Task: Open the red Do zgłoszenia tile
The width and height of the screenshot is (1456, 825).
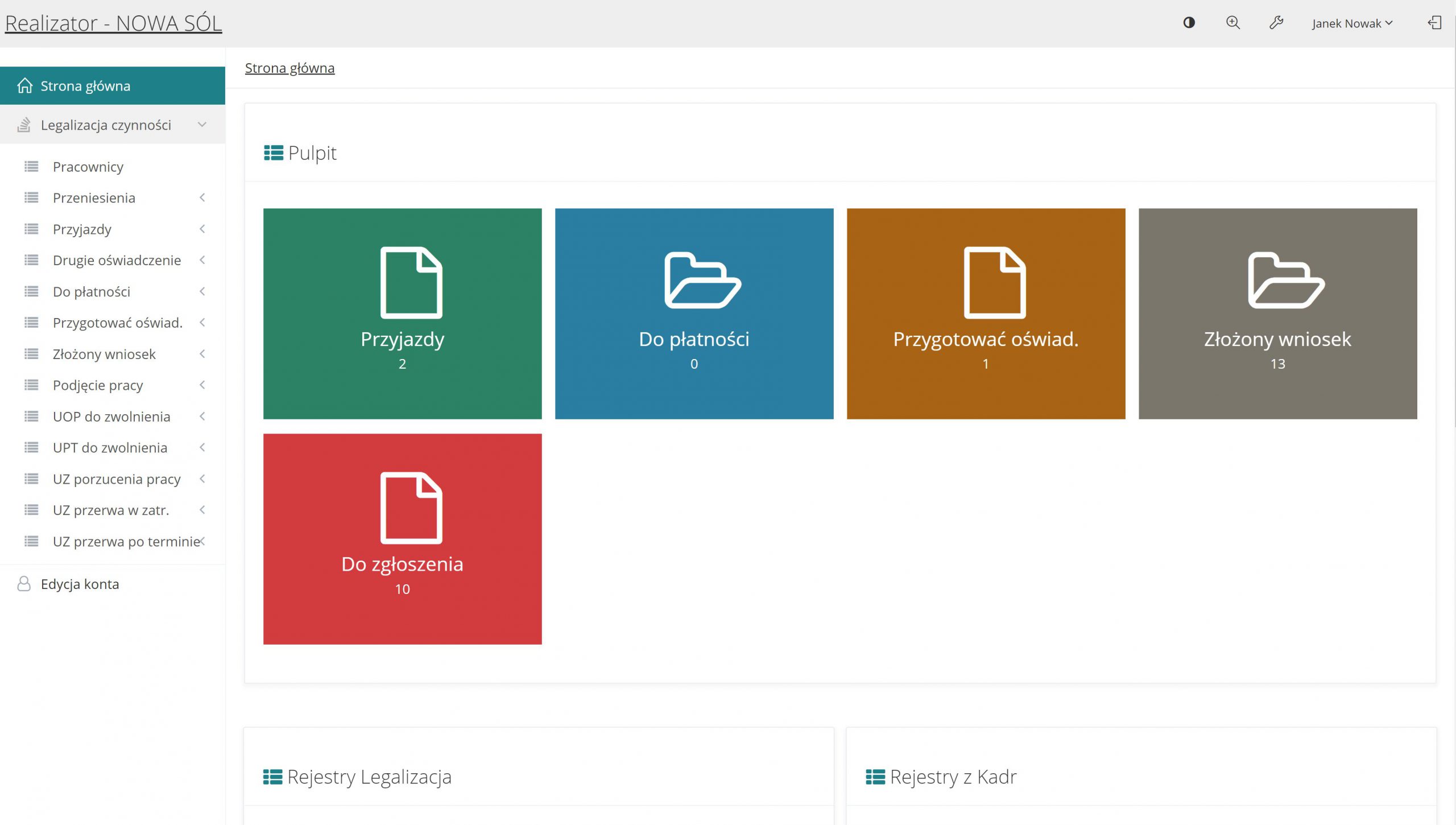Action: (402, 539)
